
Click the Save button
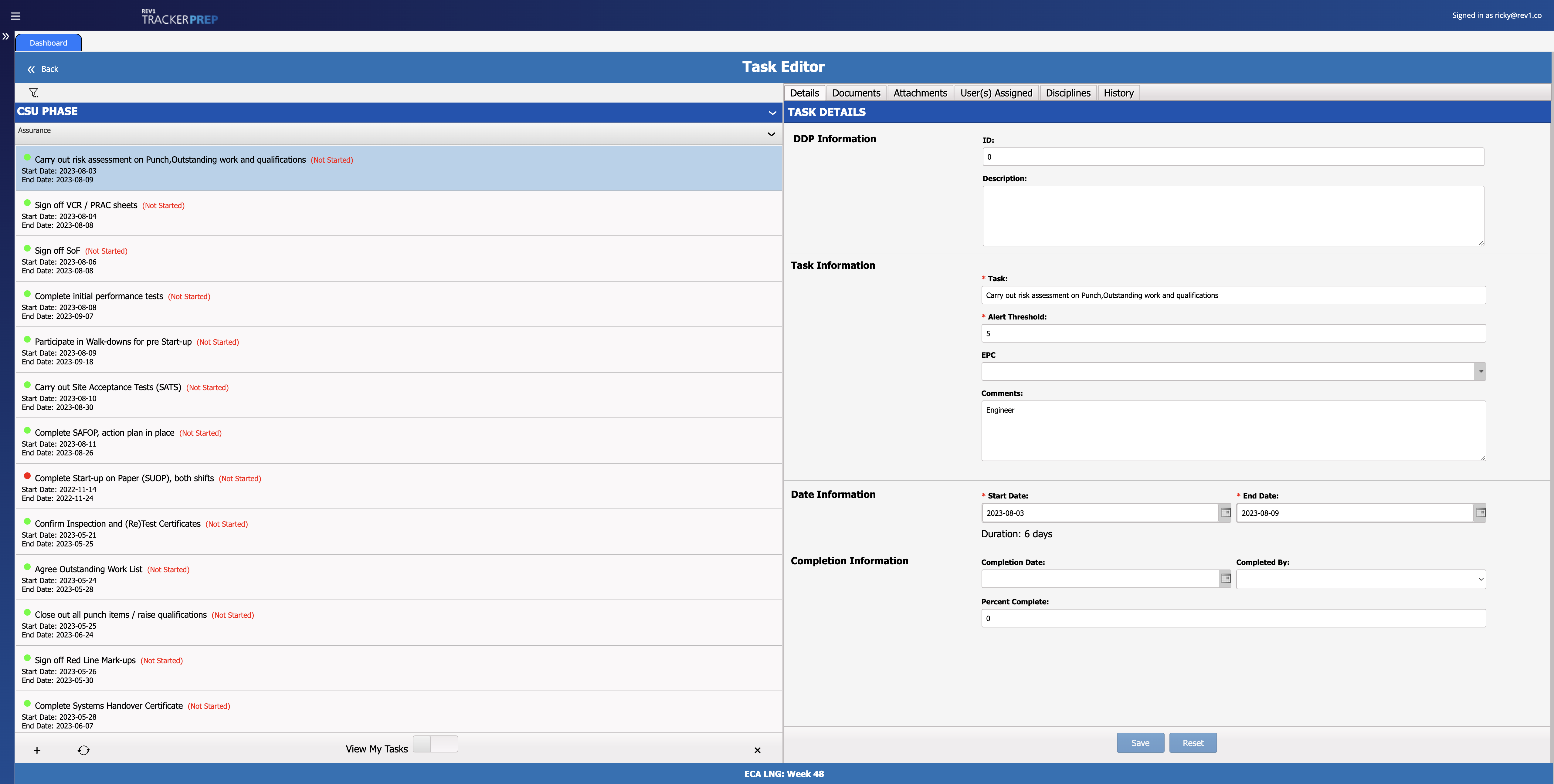1140,743
